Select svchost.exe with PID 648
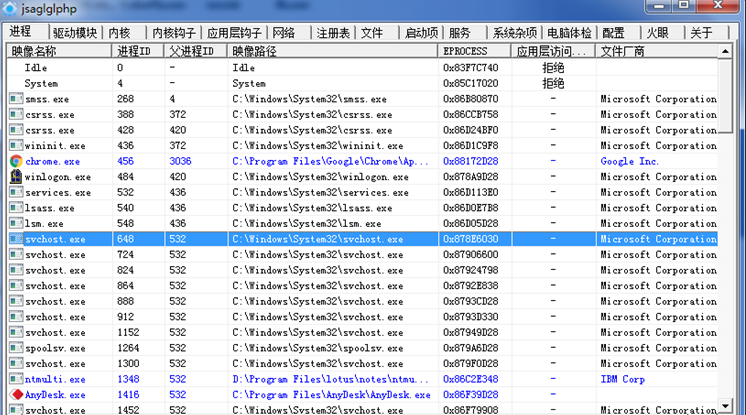746x415 pixels. click(362, 239)
